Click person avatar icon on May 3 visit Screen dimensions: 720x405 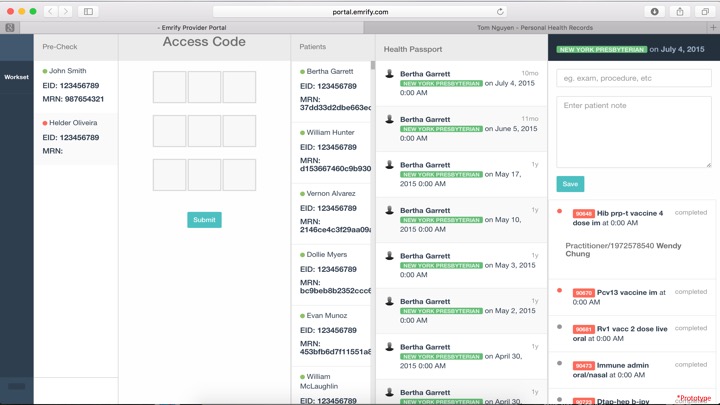click(389, 255)
